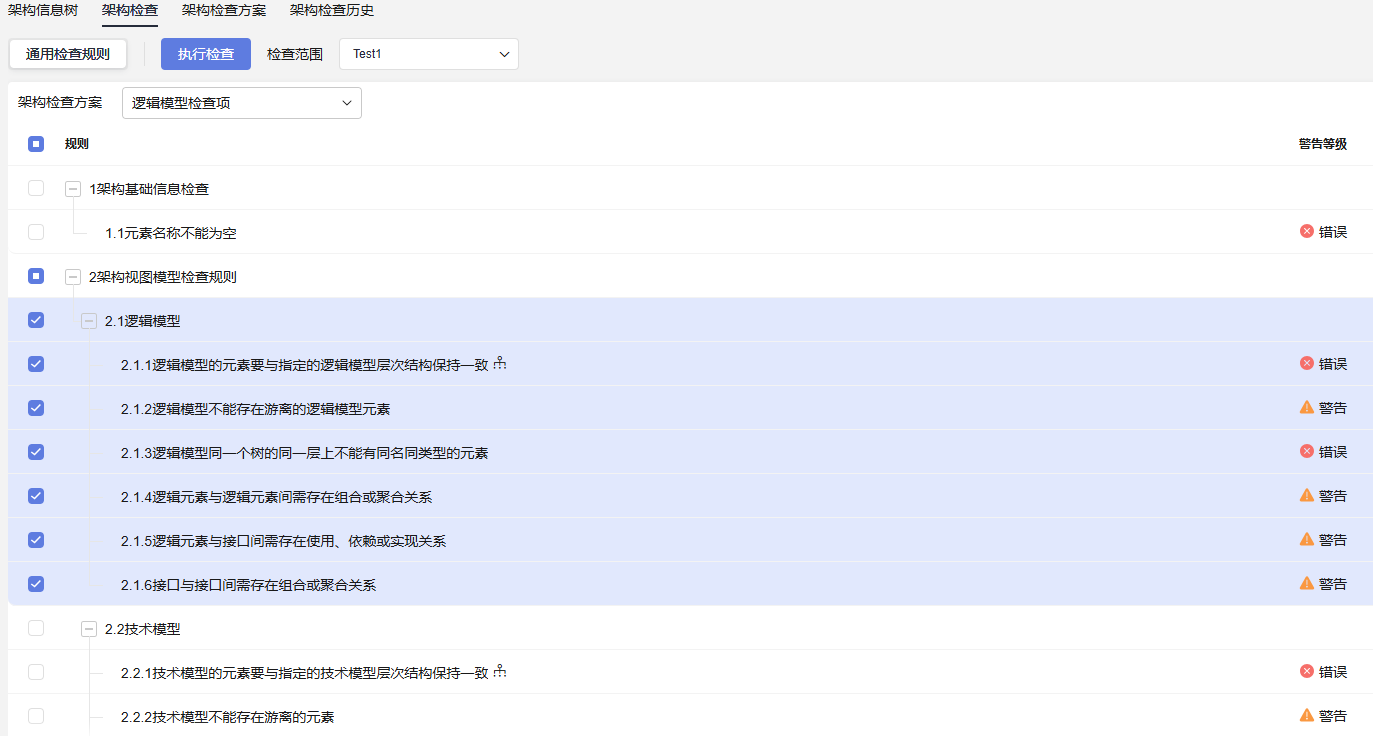Select rule text 2.1.3逻辑模型同一个树的同一层上不能有同名同类型的元素
Image resolution: width=1373 pixels, height=736 pixels.
click(x=305, y=453)
